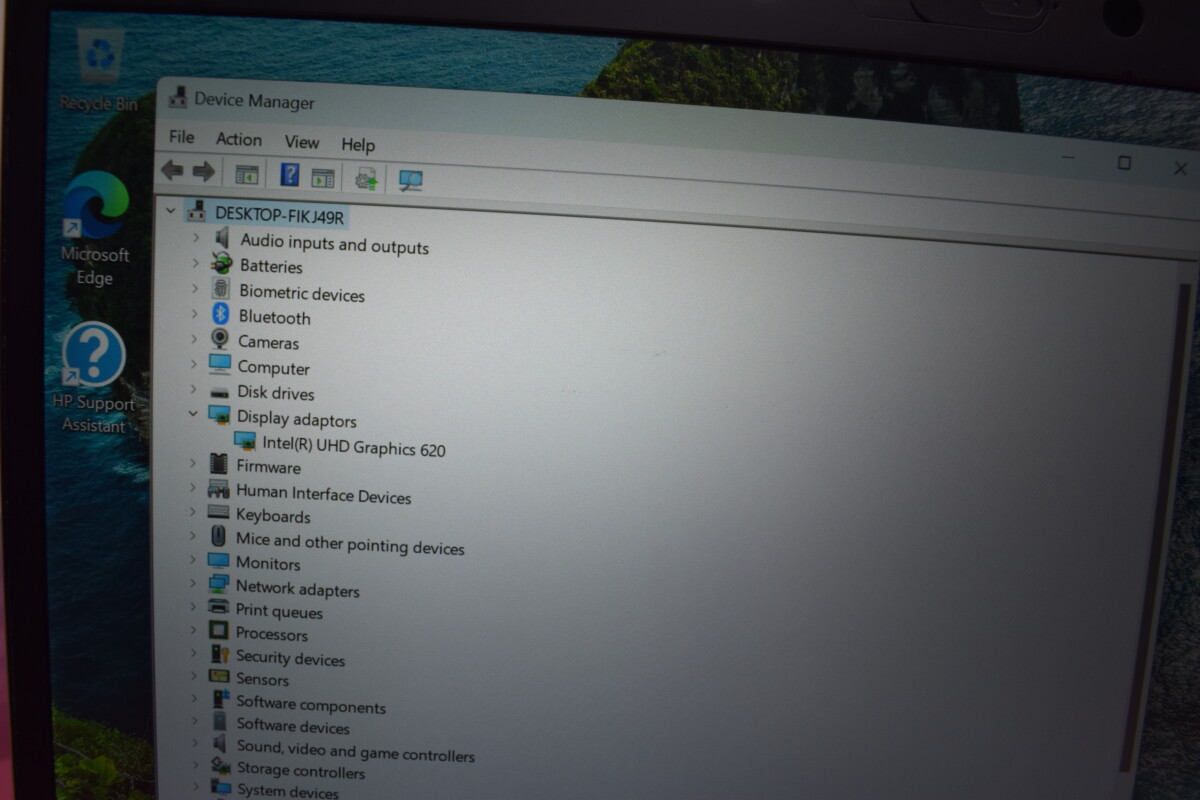This screenshot has height=800, width=1200.
Task: Click the Disk drives category icon
Action: [220, 392]
